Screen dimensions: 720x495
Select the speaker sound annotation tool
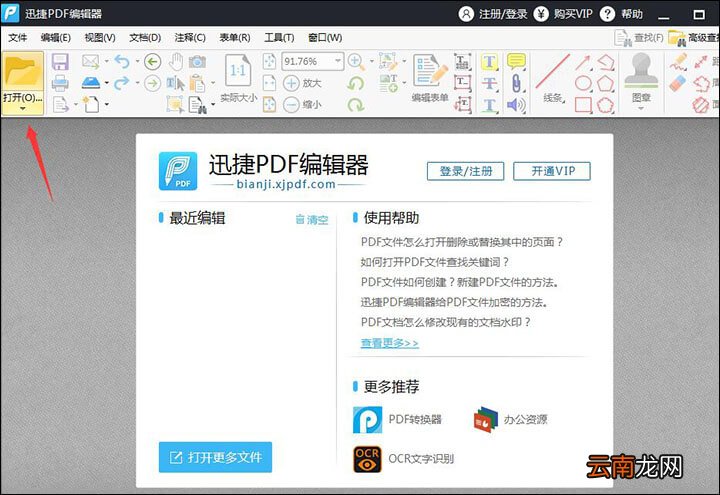(516, 105)
